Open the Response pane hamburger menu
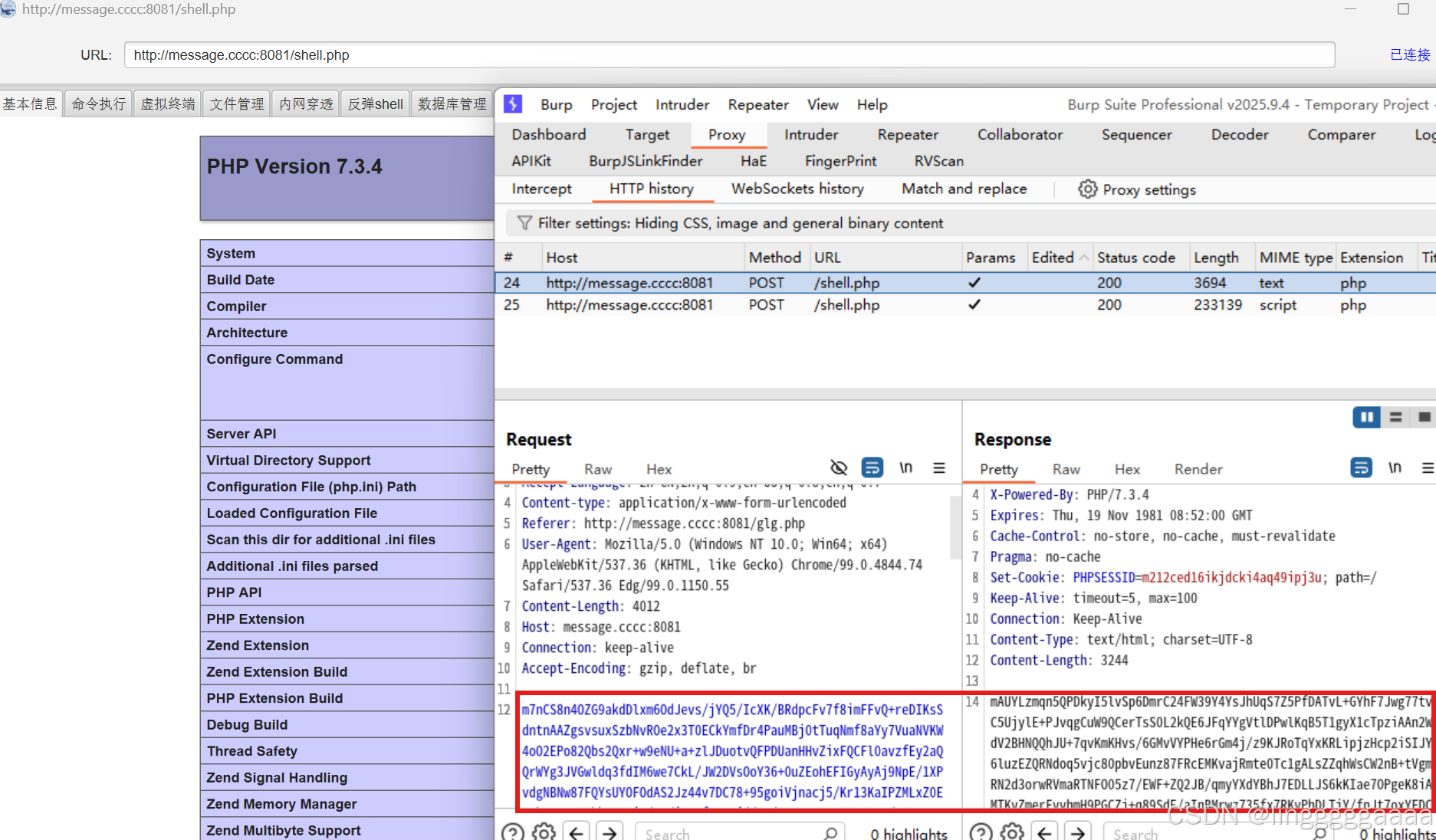 (x=1428, y=468)
